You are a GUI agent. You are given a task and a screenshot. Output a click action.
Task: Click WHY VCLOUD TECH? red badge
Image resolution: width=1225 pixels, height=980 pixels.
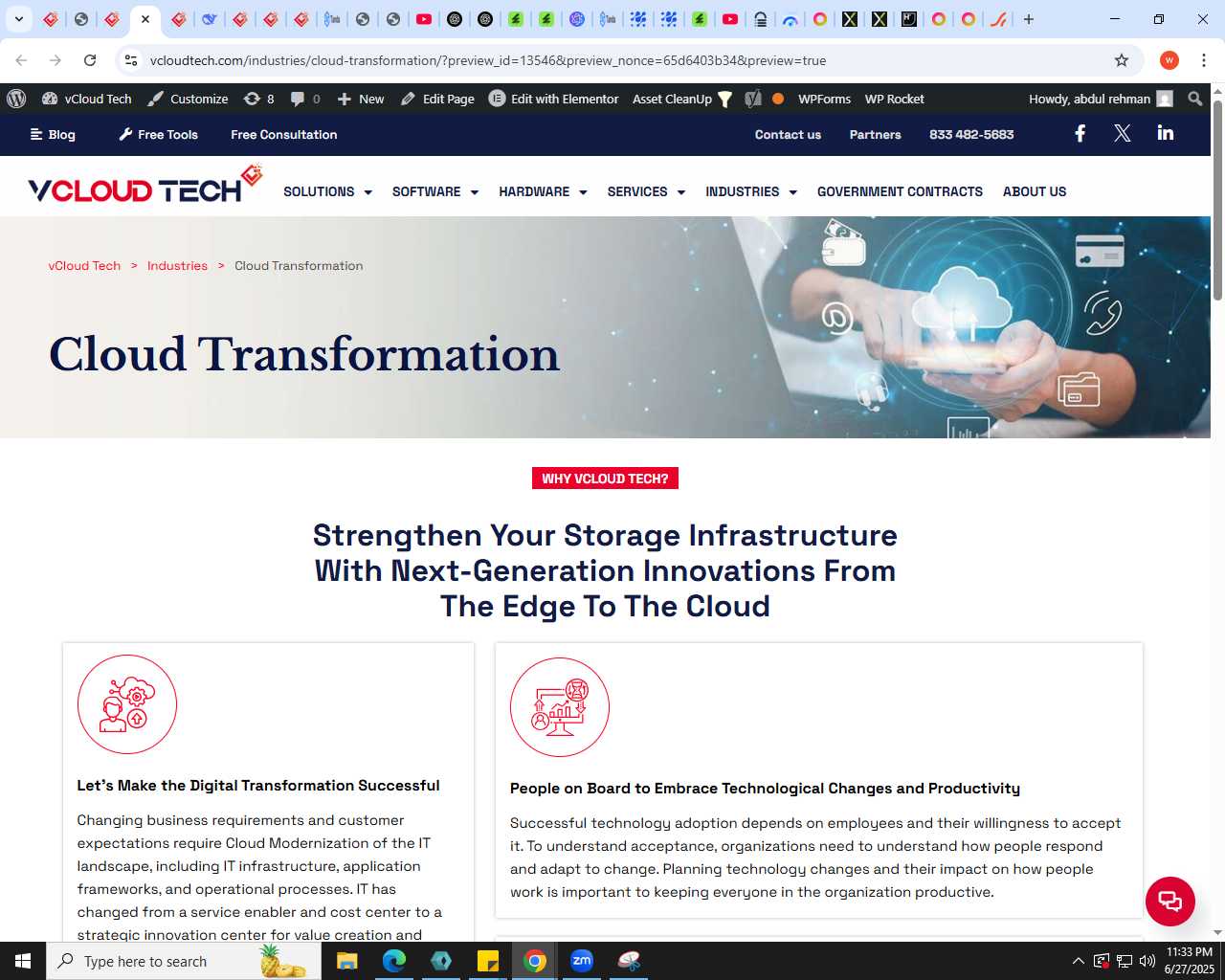click(605, 479)
